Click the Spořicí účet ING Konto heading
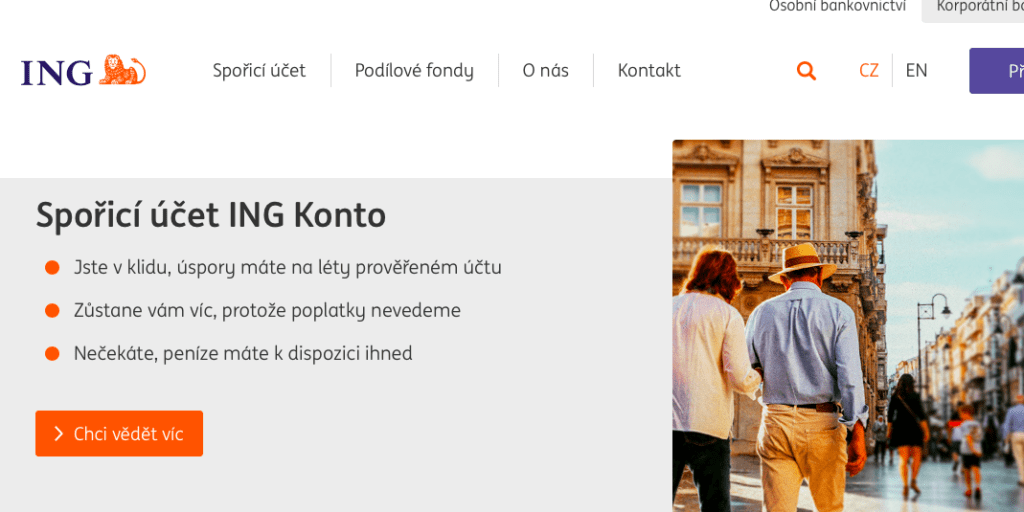 [x=211, y=216]
